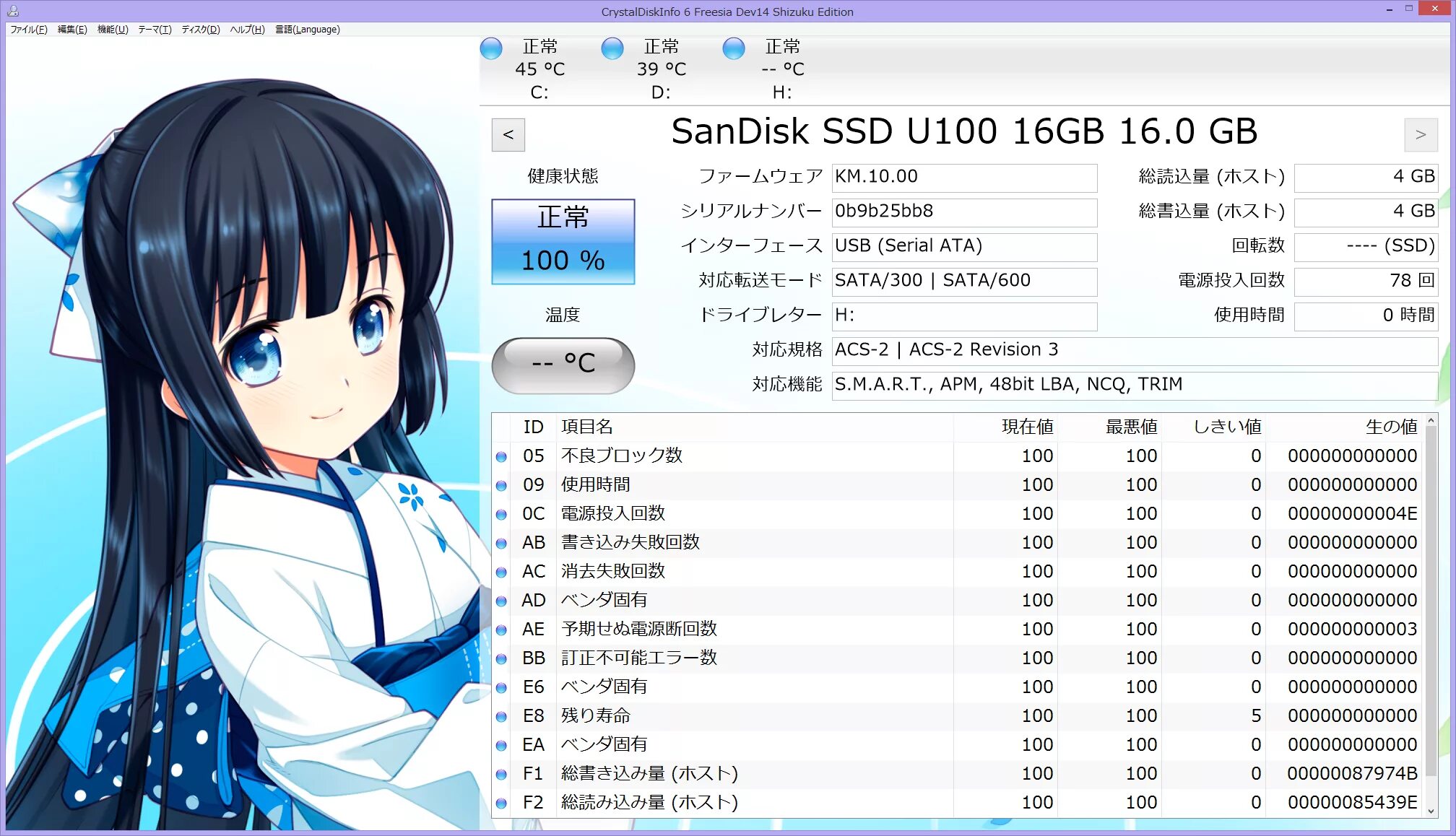Click the 項目名 column header
The image size is (1456, 836).
coord(755,427)
